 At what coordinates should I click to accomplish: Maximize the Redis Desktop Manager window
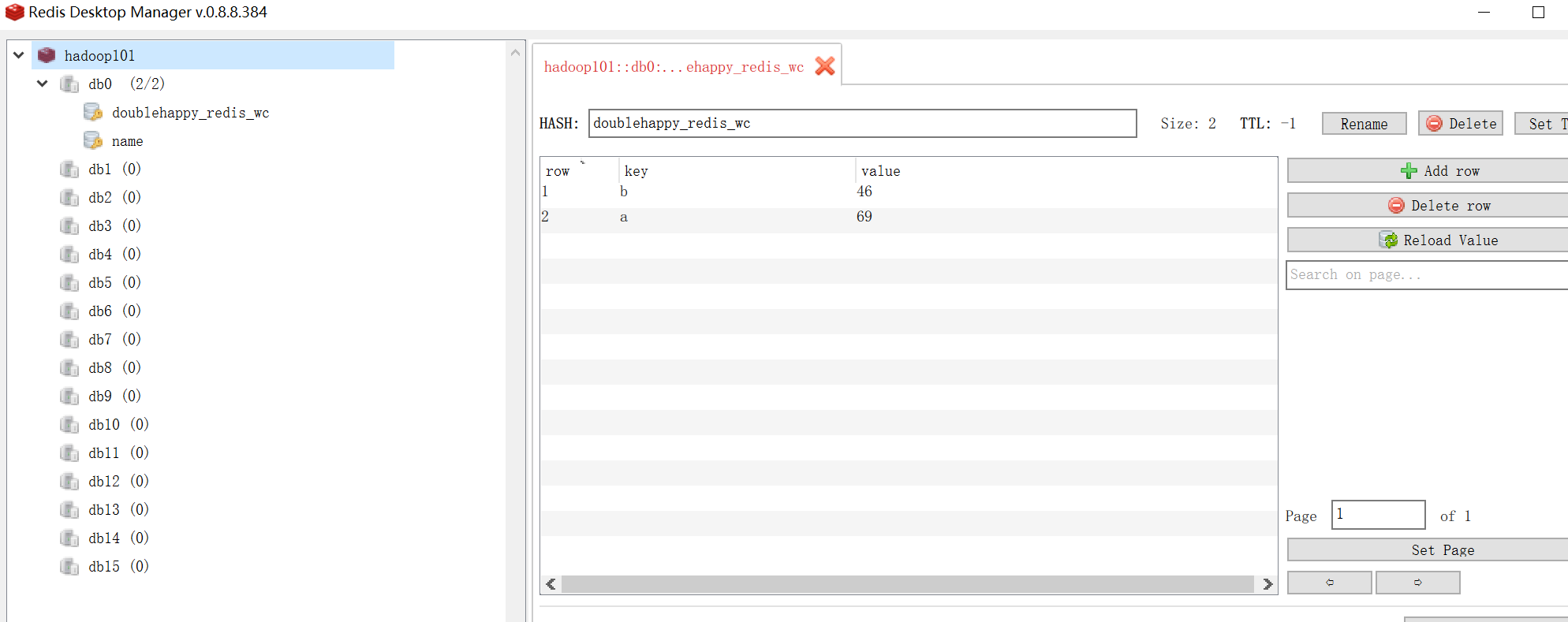1538,12
